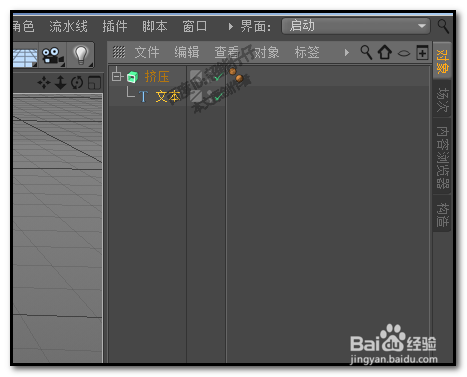Expand hidden main menus arrow before 界面

pos(230,26)
